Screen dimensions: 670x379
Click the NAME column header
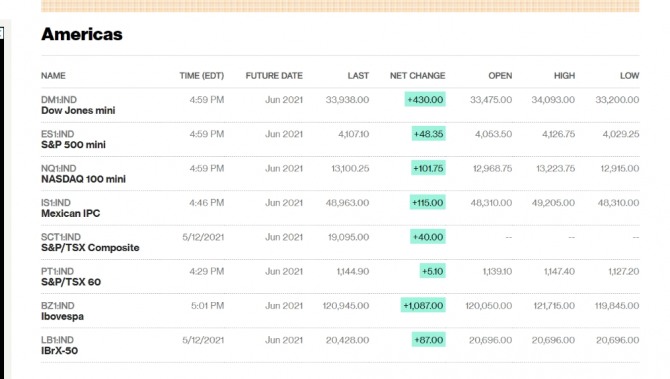tap(53, 76)
